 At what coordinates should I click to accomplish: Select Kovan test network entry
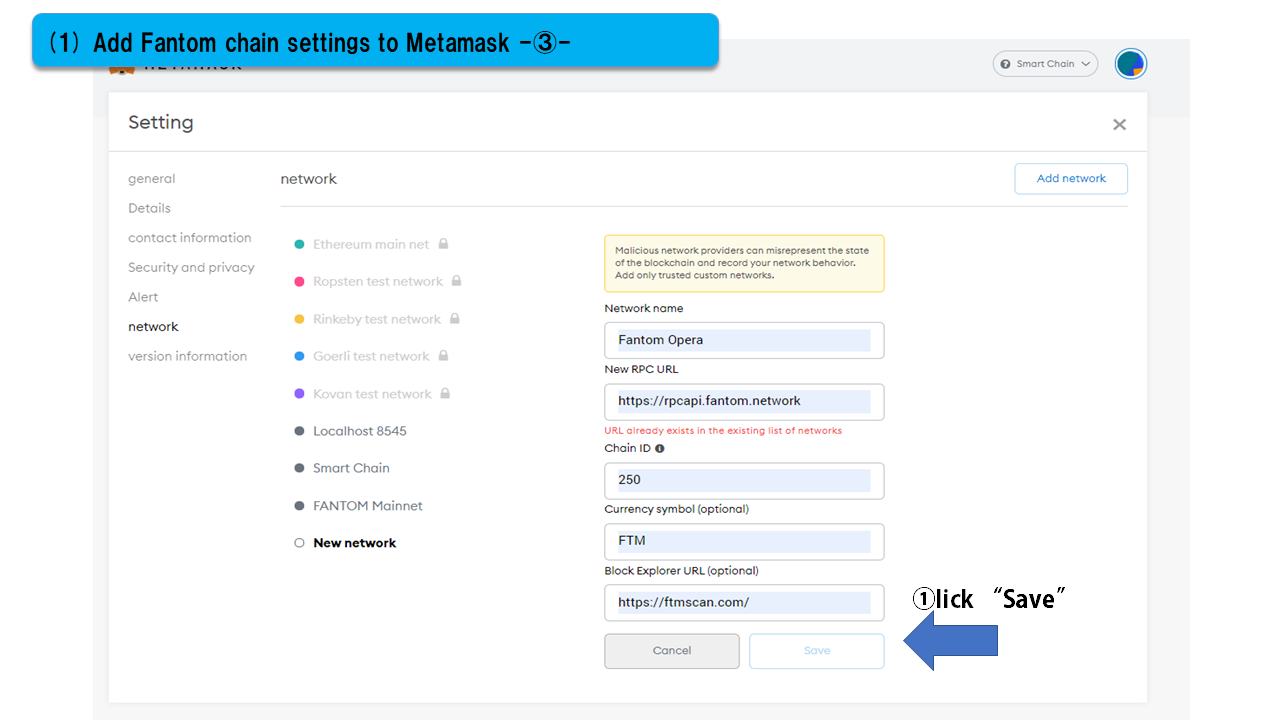(x=372, y=394)
